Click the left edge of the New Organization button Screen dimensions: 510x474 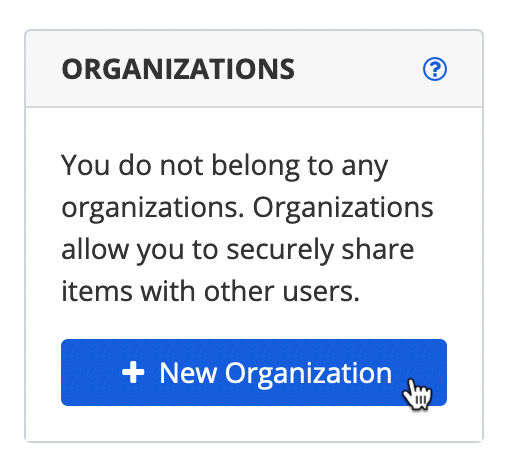(x=67, y=372)
